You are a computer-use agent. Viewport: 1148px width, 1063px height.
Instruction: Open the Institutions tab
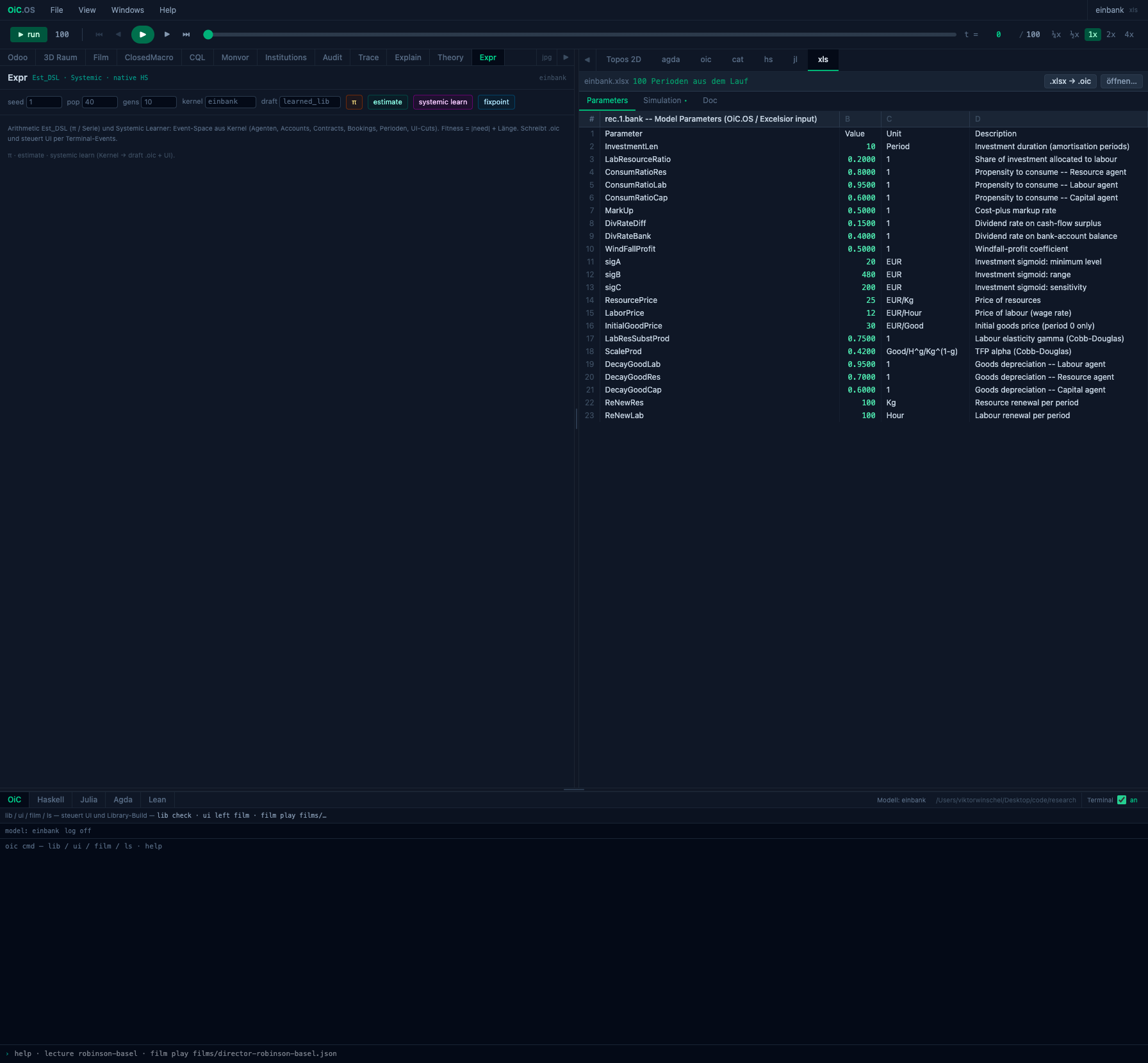coord(286,58)
